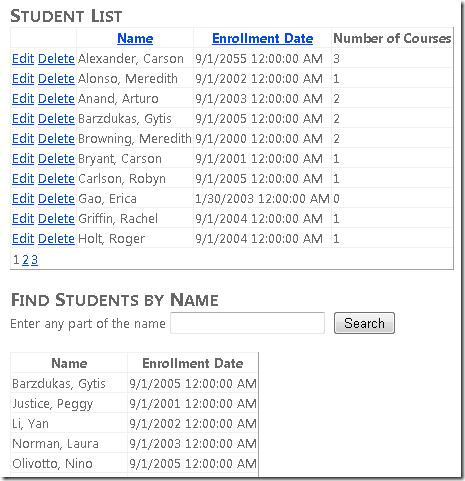Delete Alexander, Carson record
Image resolution: width=465 pixels, height=481 pixels.
coord(56,59)
